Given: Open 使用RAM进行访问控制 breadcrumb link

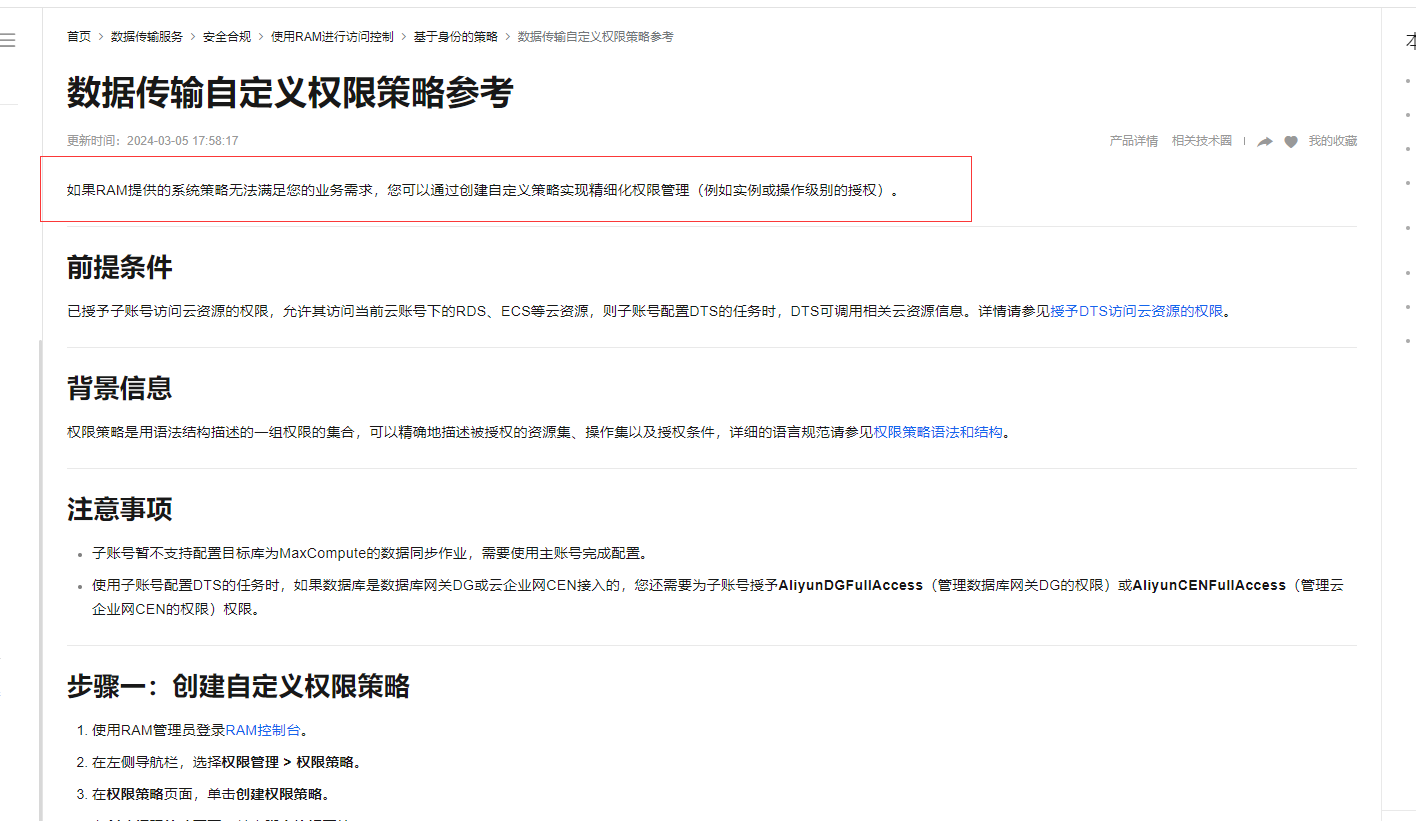Looking at the screenshot, I should click(x=332, y=37).
